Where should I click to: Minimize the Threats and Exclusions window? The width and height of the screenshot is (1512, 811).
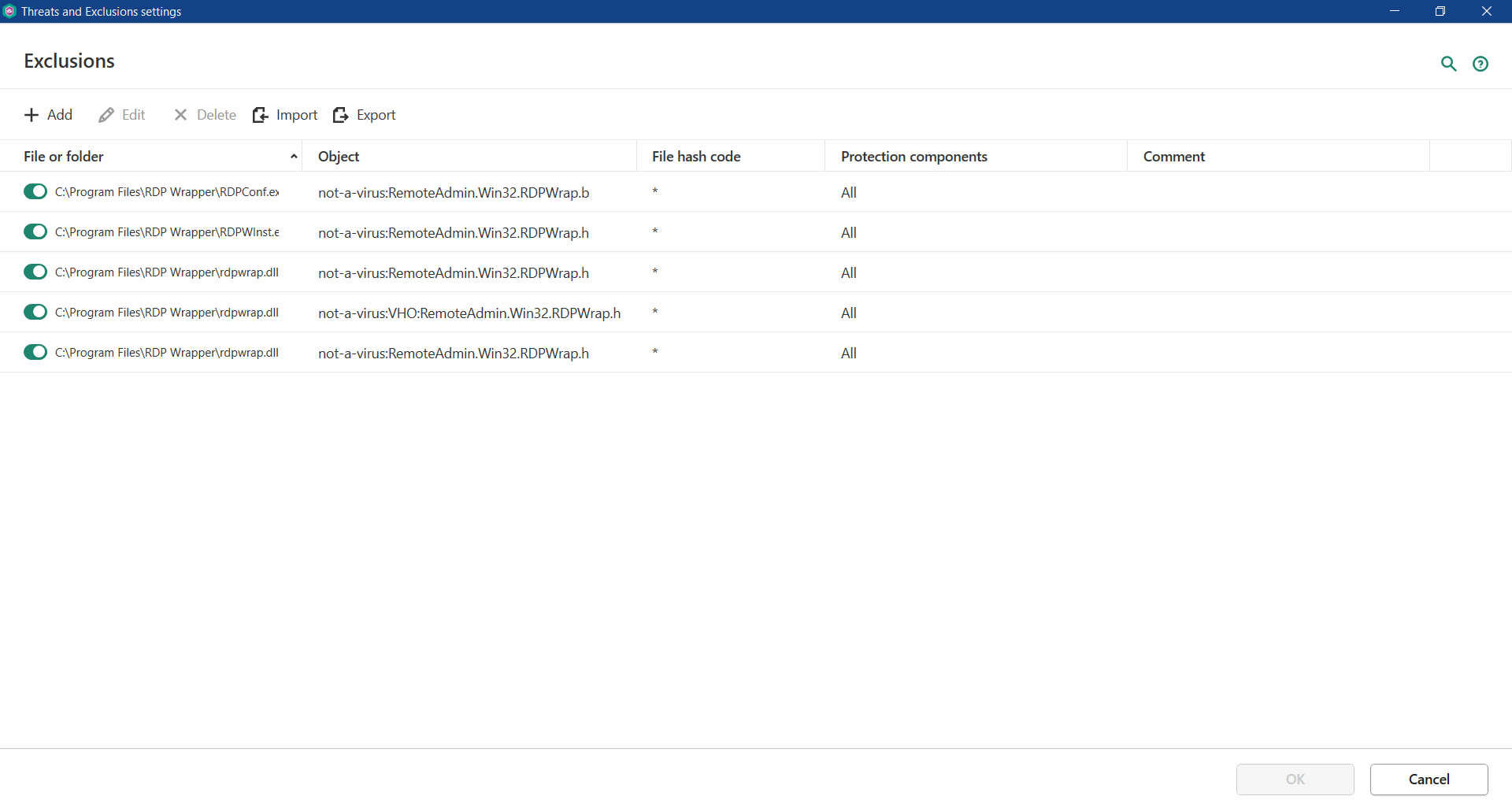click(1395, 11)
